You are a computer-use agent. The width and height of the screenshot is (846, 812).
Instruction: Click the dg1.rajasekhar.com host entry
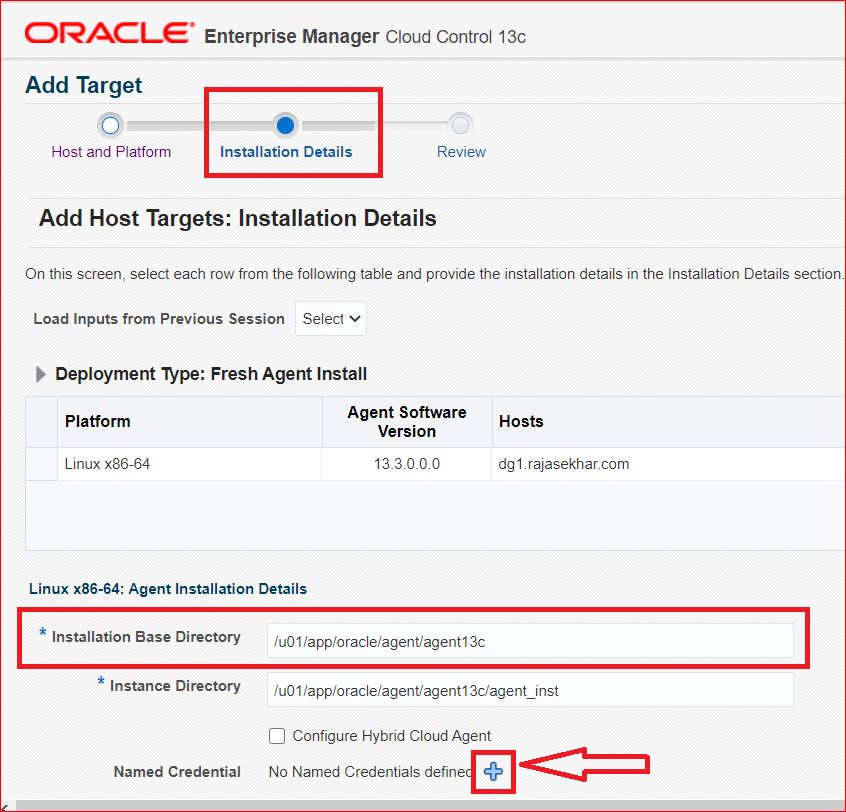[564, 464]
